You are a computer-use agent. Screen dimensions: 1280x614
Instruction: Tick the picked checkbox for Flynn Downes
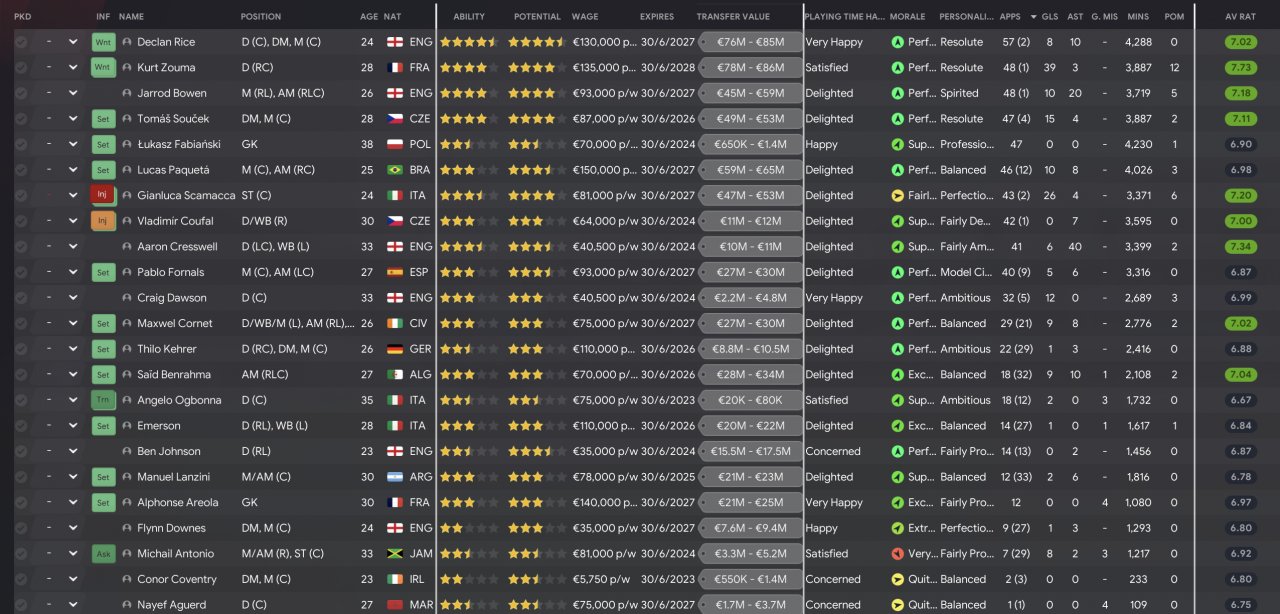(x=22, y=528)
